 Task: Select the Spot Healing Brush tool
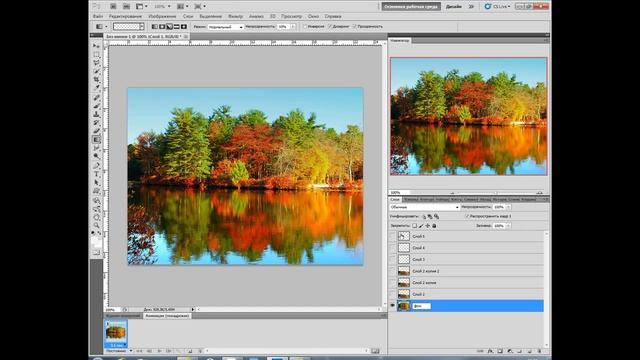pos(96,98)
